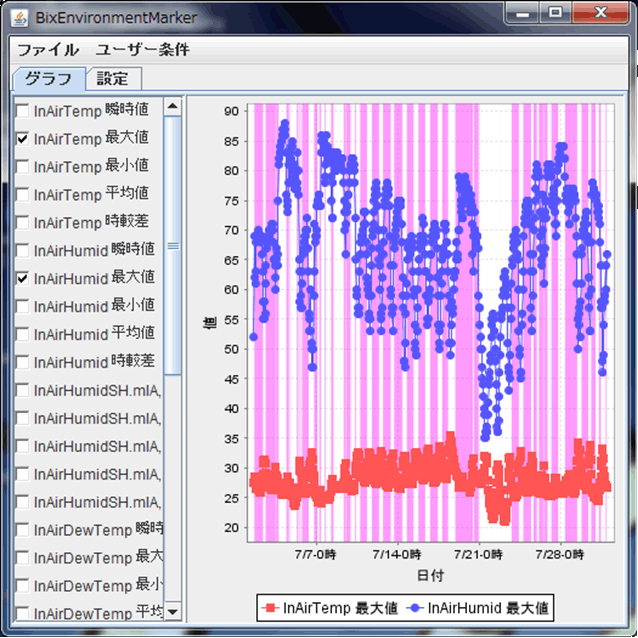Screen dimensions: 638x638
Task: Open the ユーザー条件 menu
Action: tap(142, 50)
